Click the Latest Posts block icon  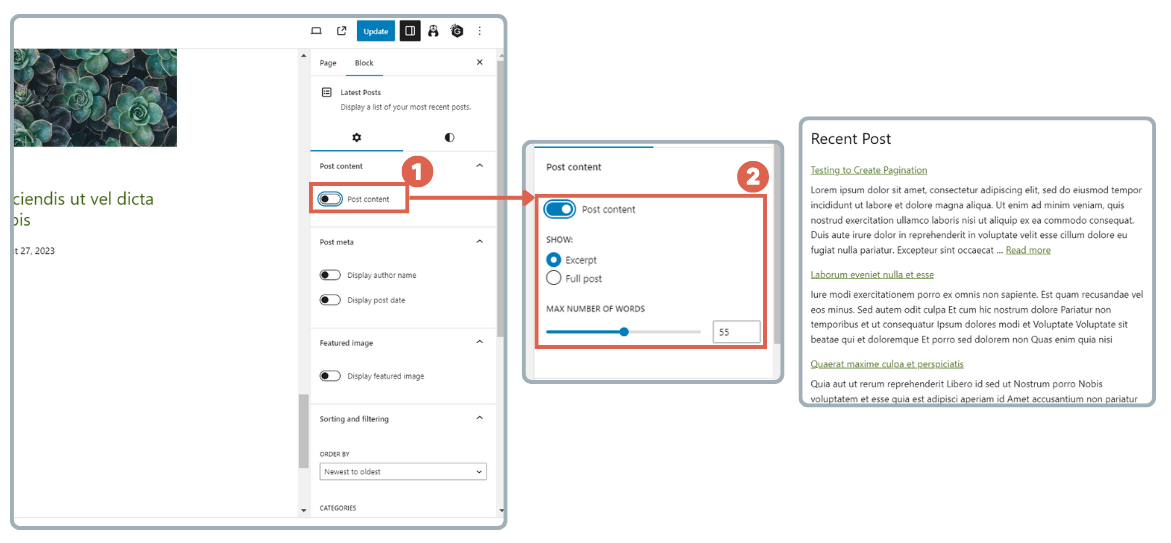tap(327, 92)
